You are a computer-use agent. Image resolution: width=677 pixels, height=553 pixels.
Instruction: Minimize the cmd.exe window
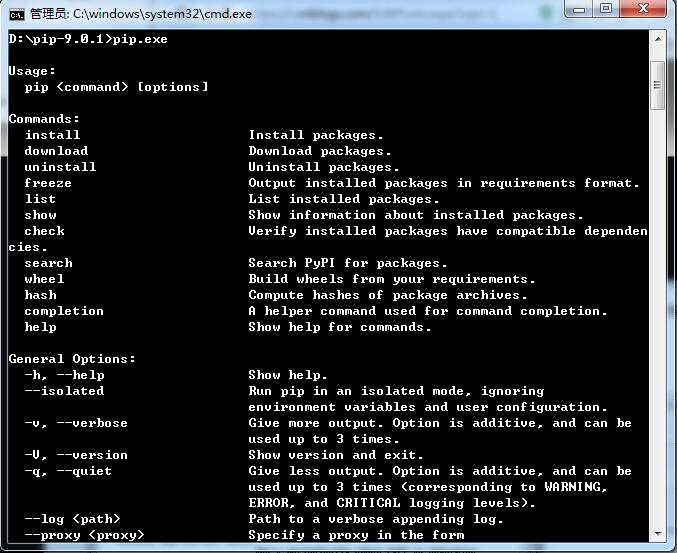coord(579,9)
